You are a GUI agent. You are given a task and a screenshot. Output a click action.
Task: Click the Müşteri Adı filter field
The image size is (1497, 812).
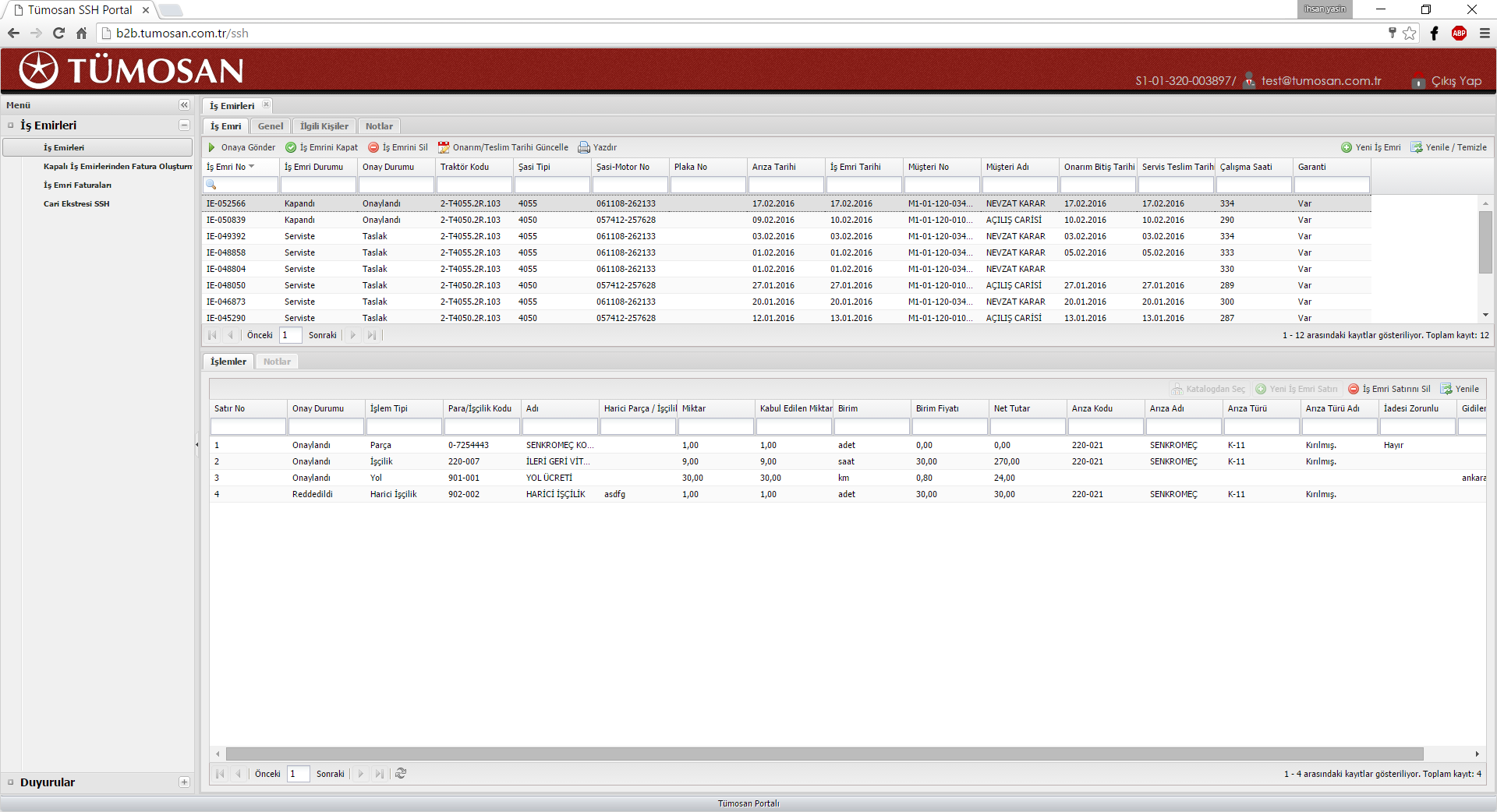click(x=1020, y=185)
